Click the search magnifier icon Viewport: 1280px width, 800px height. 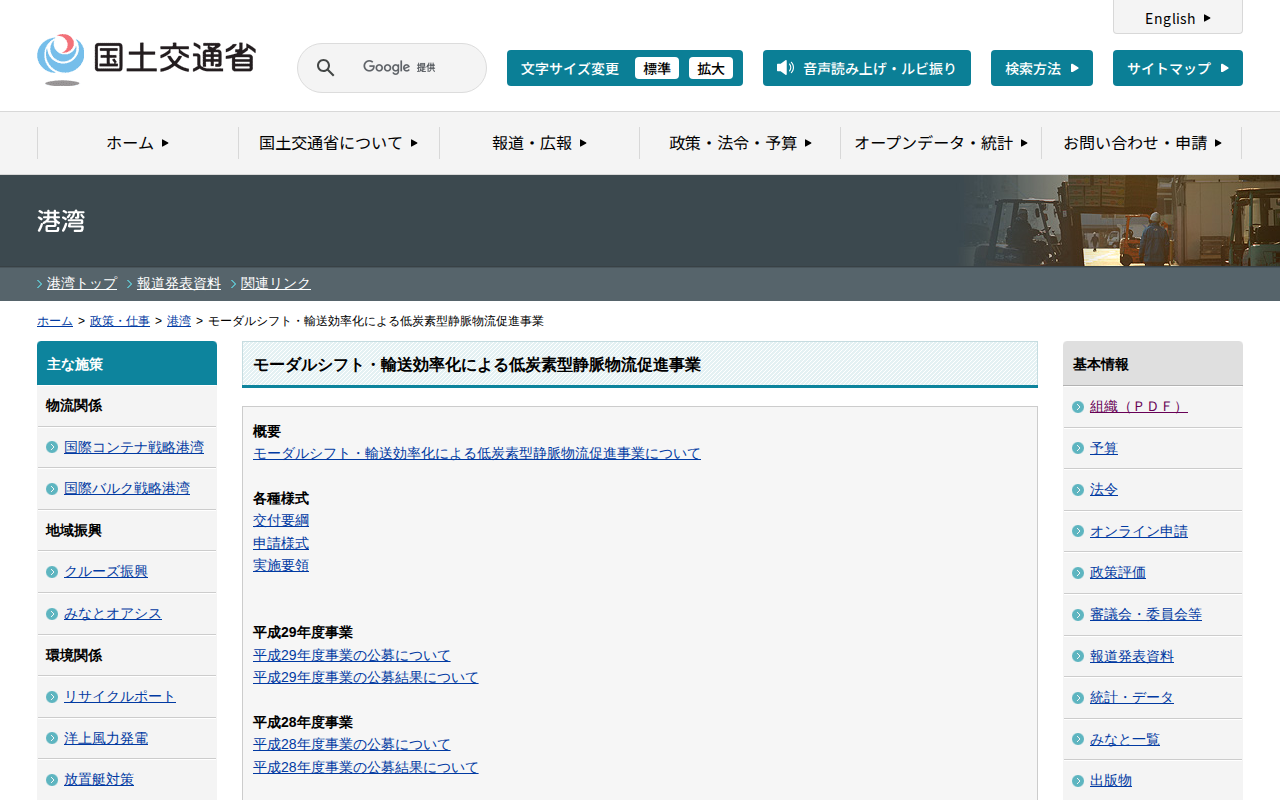pyautogui.click(x=325, y=68)
